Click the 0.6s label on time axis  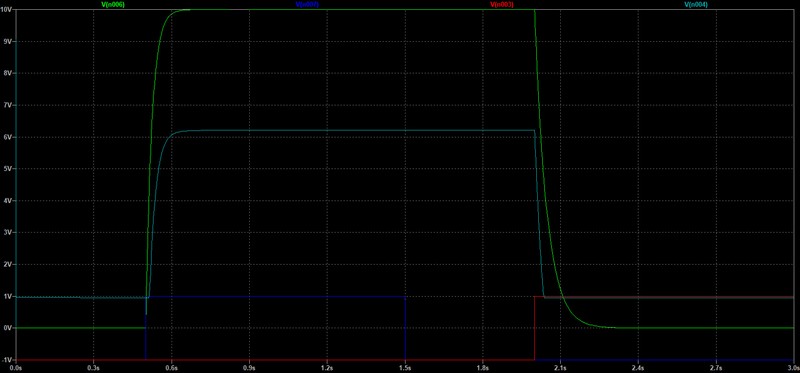pos(172,367)
